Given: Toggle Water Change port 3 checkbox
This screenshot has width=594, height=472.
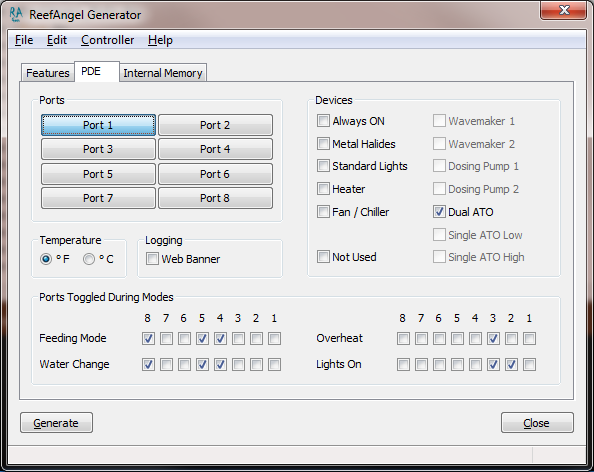Looking at the screenshot, I should (x=238, y=364).
